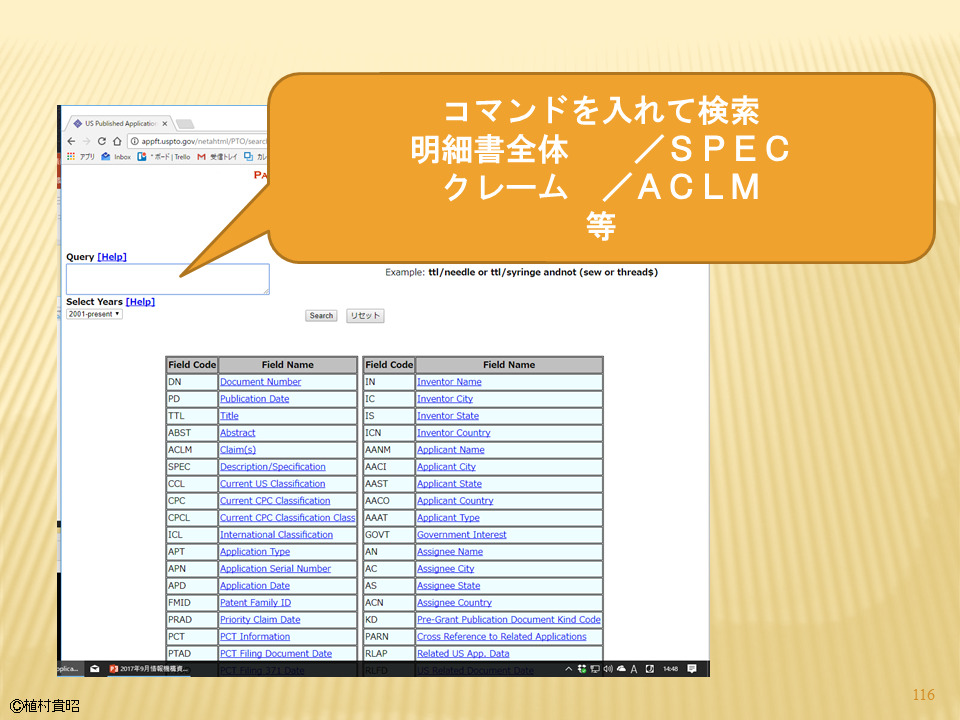Open the Application Type link
Image resolution: width=960 pixels, height=720 pixels.
click(255, 552)
